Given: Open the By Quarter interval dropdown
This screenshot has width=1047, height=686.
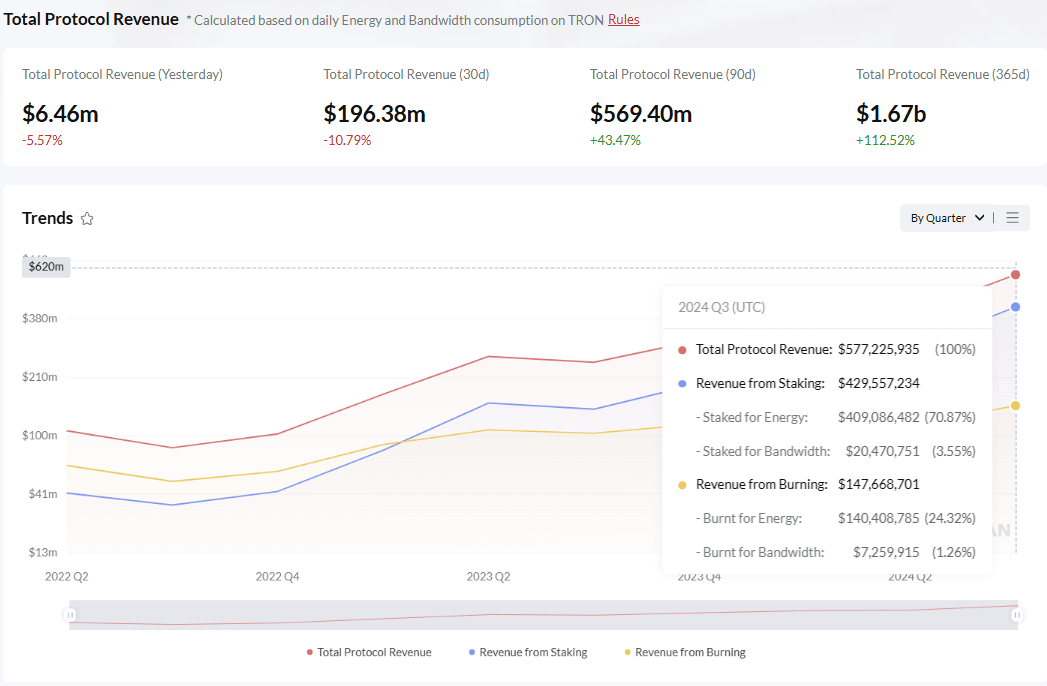Looking at the screenshot, I should [945, 217].
